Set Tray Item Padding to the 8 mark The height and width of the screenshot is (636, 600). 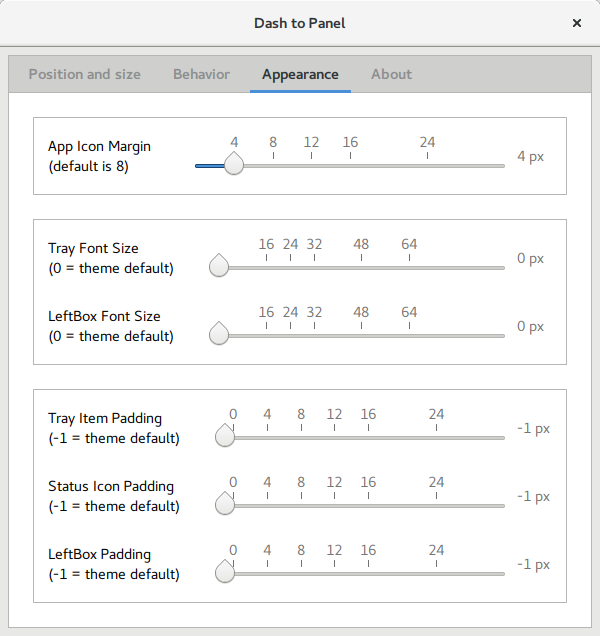[300, 437]
